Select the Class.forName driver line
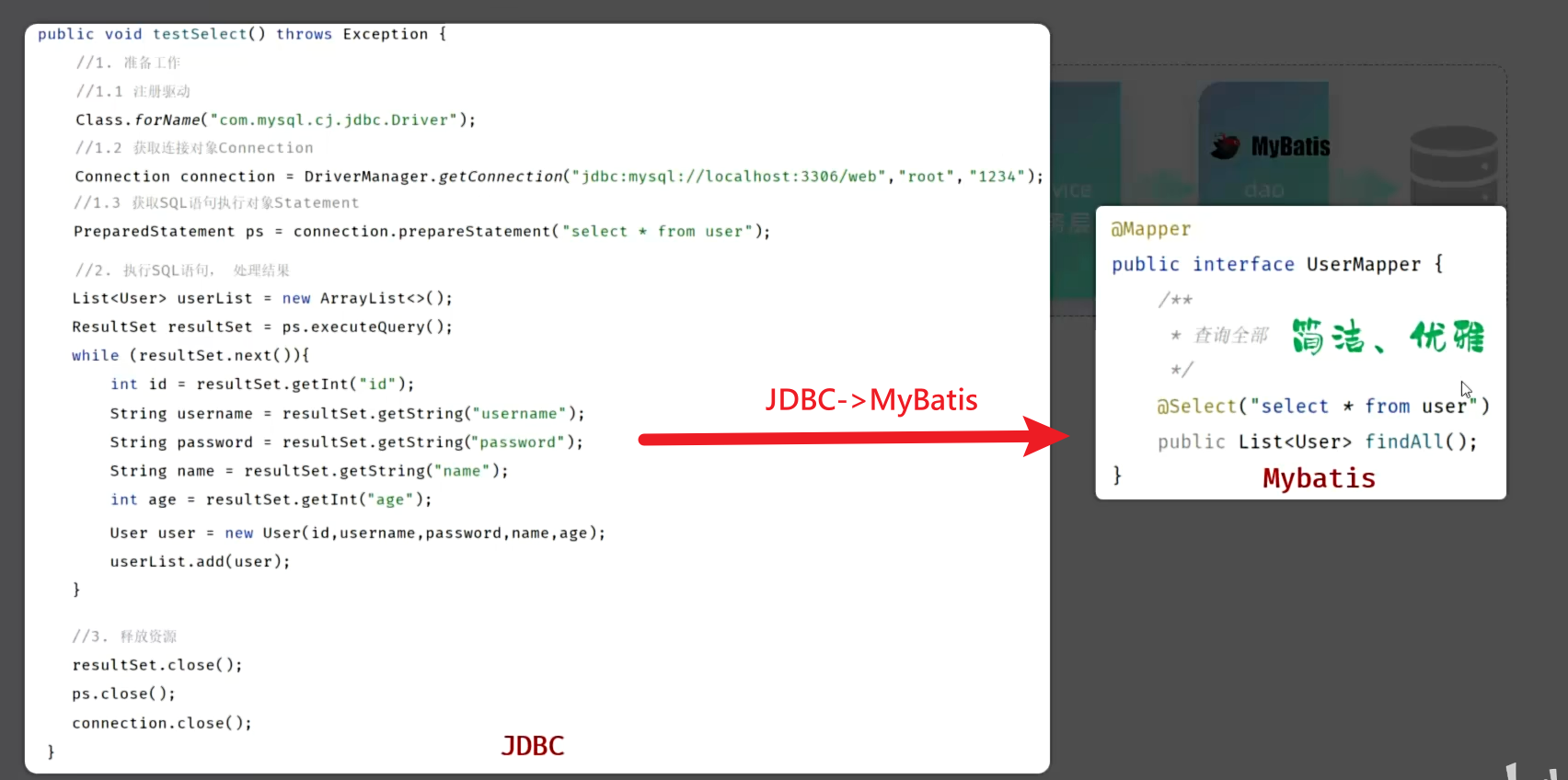The width and height of the screenshot is (1568, 780). tap(276, 120)
